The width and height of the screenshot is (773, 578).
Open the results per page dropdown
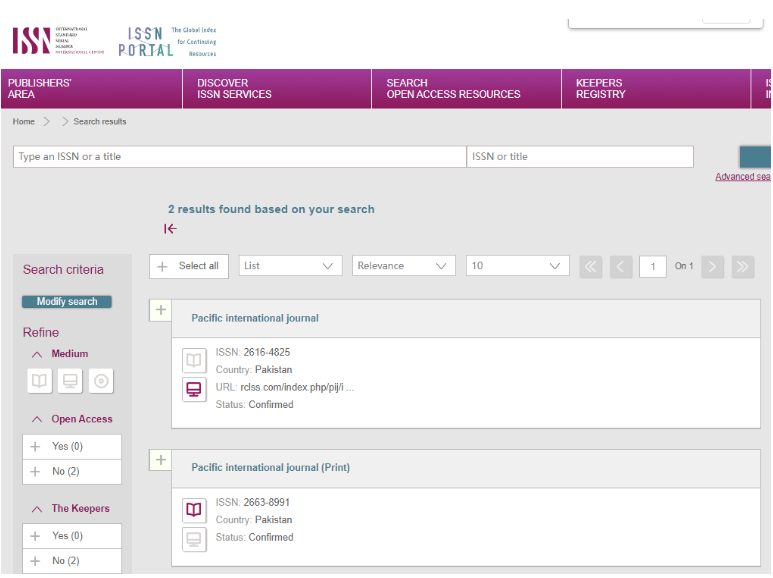[517, 266]
